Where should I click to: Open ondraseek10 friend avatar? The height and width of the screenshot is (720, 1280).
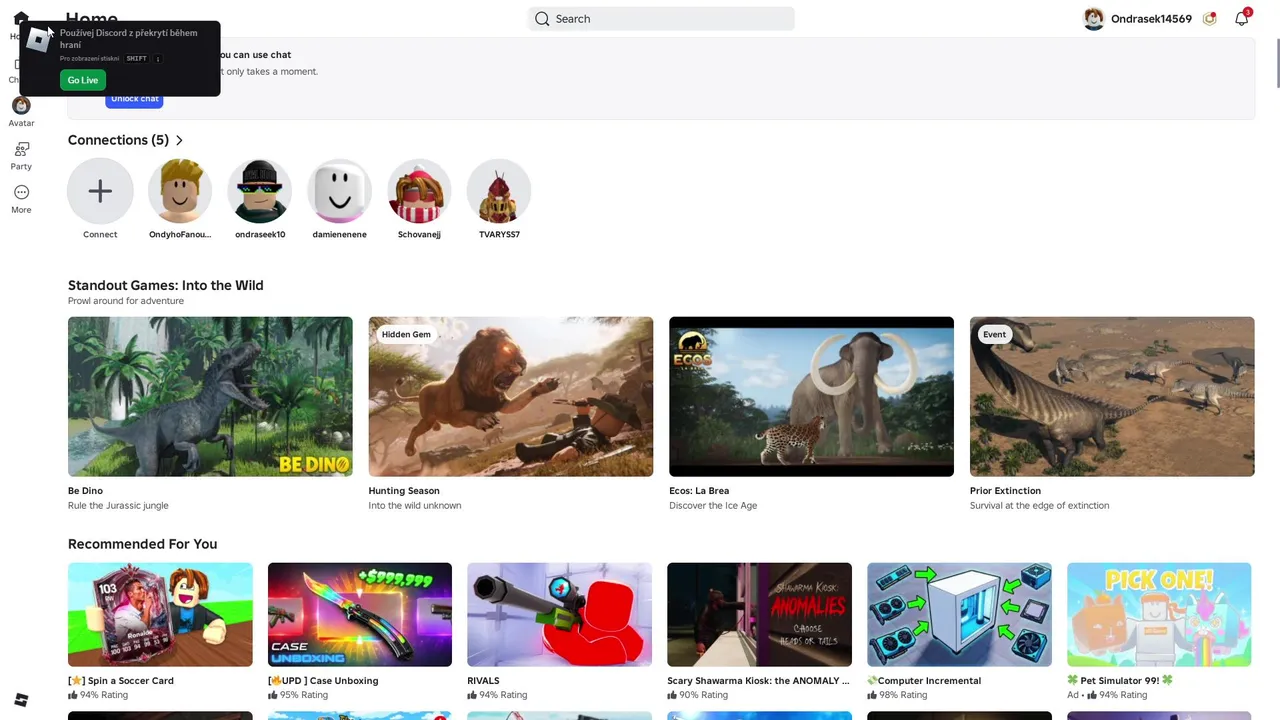click(260, 191)
